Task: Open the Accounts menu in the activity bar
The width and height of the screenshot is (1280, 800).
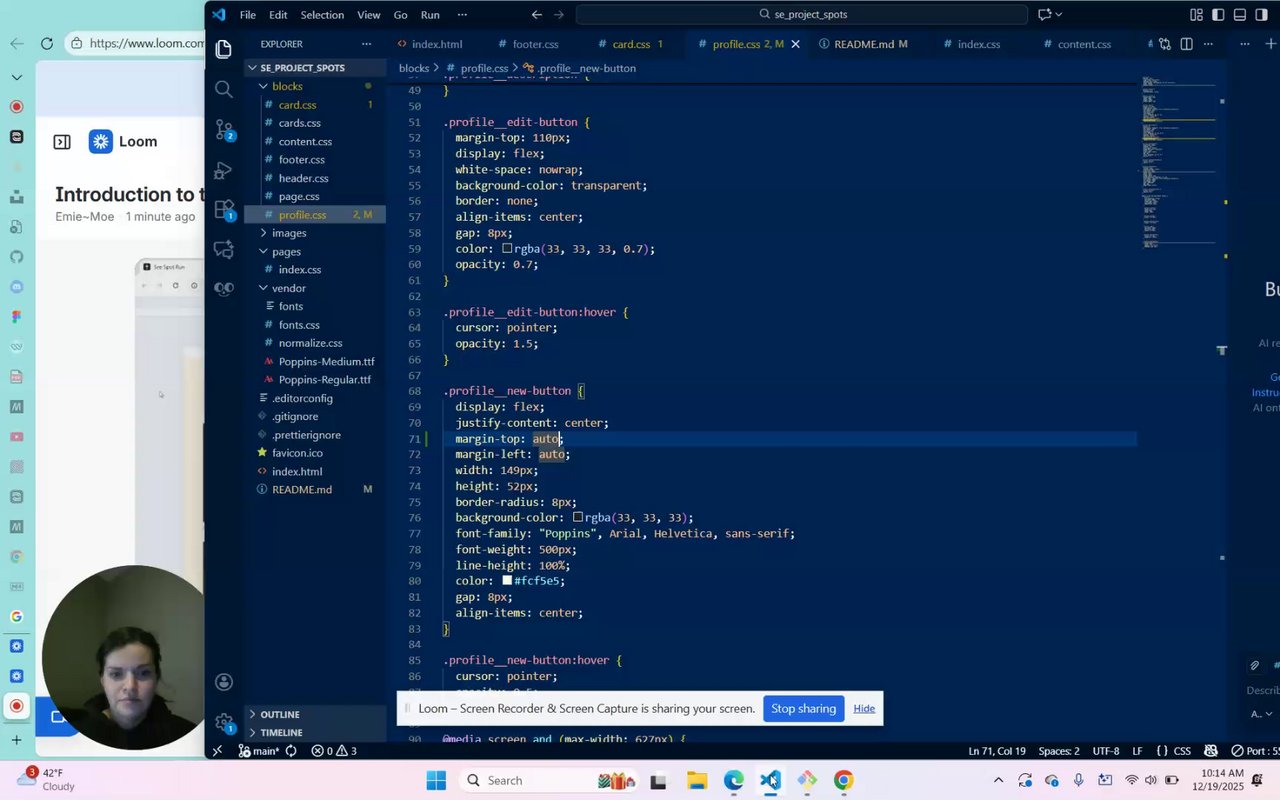Action: coord(224,682)
